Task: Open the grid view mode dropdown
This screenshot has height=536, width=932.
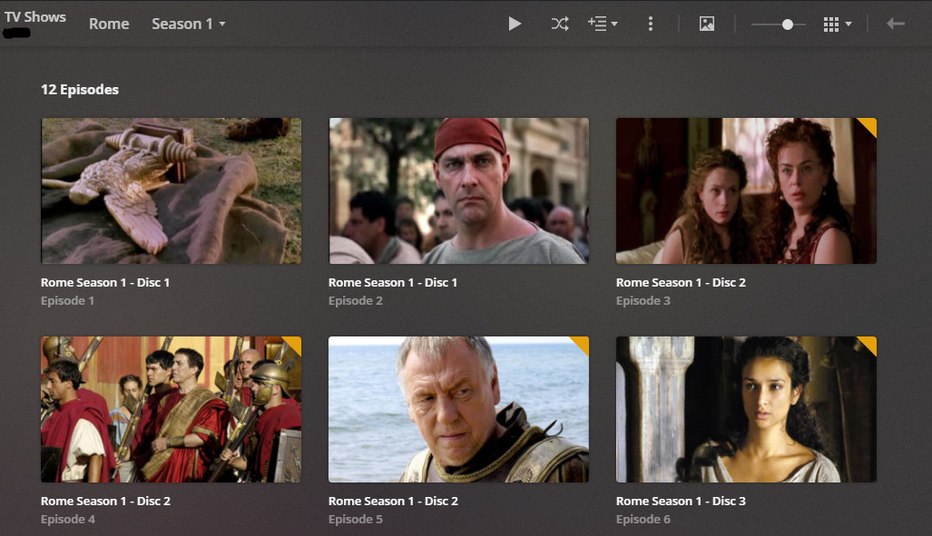Action: (837, 24)
